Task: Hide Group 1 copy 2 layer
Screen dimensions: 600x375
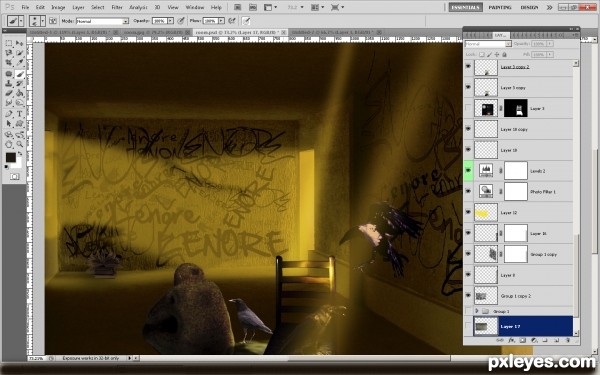Action: tap(468, 295)
